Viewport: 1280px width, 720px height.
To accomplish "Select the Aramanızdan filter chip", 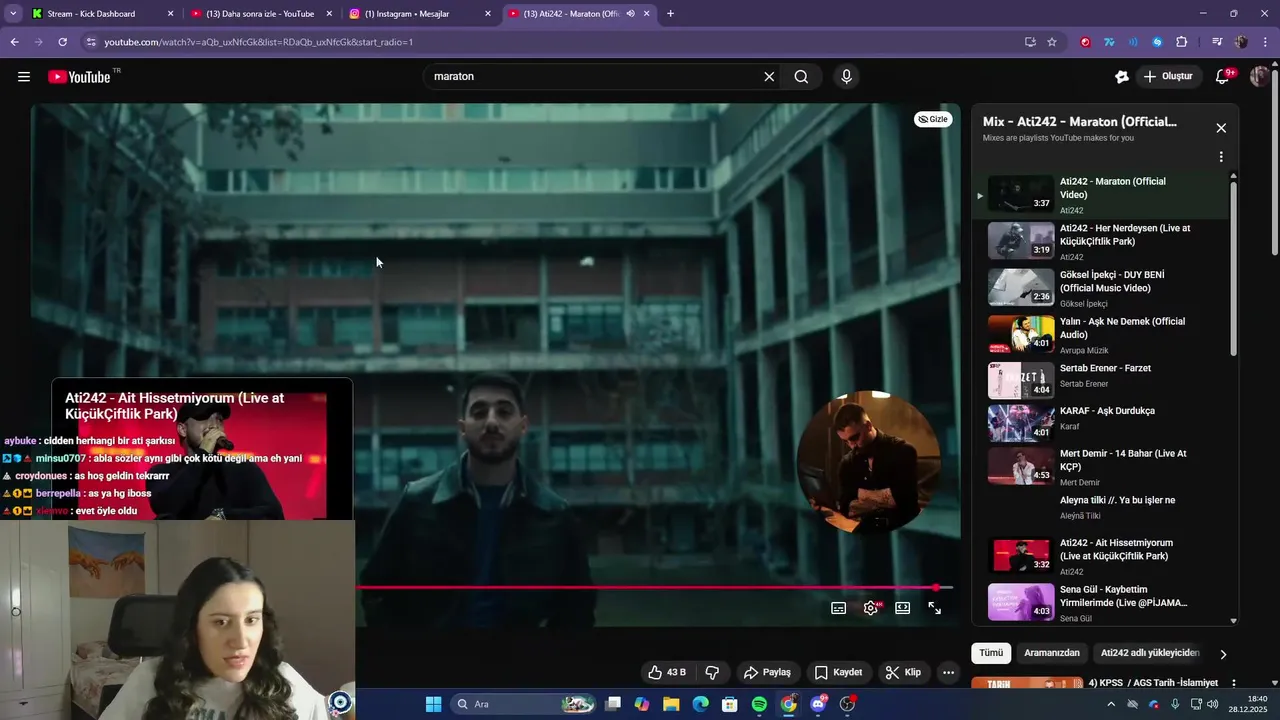I will coord(1052,653).
